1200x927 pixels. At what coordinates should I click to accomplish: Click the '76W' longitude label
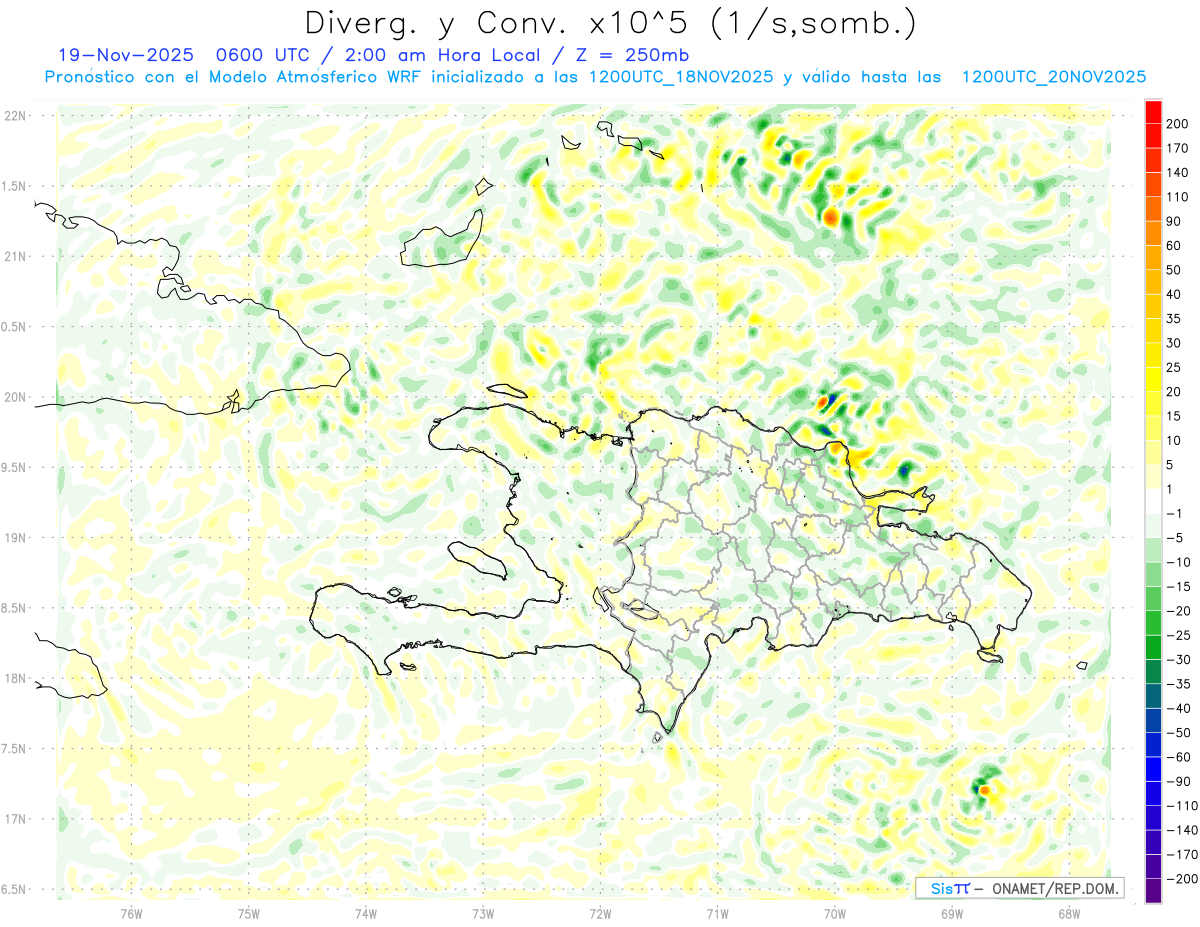coord(131,912)
